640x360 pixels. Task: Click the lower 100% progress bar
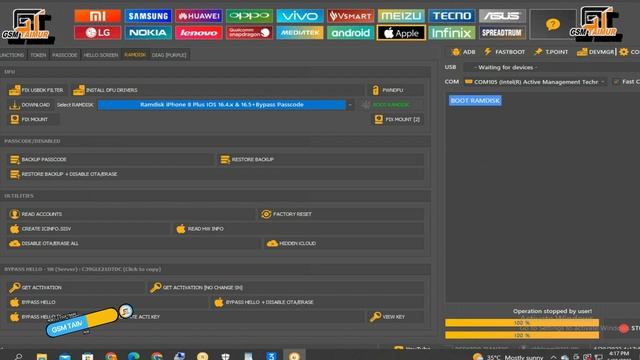522,335
